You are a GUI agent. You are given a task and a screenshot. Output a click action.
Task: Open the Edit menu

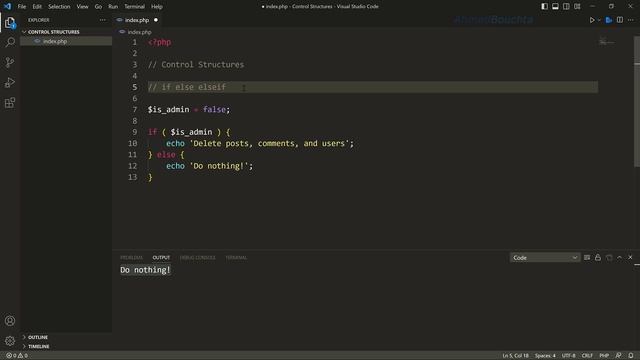pos(37,7)
